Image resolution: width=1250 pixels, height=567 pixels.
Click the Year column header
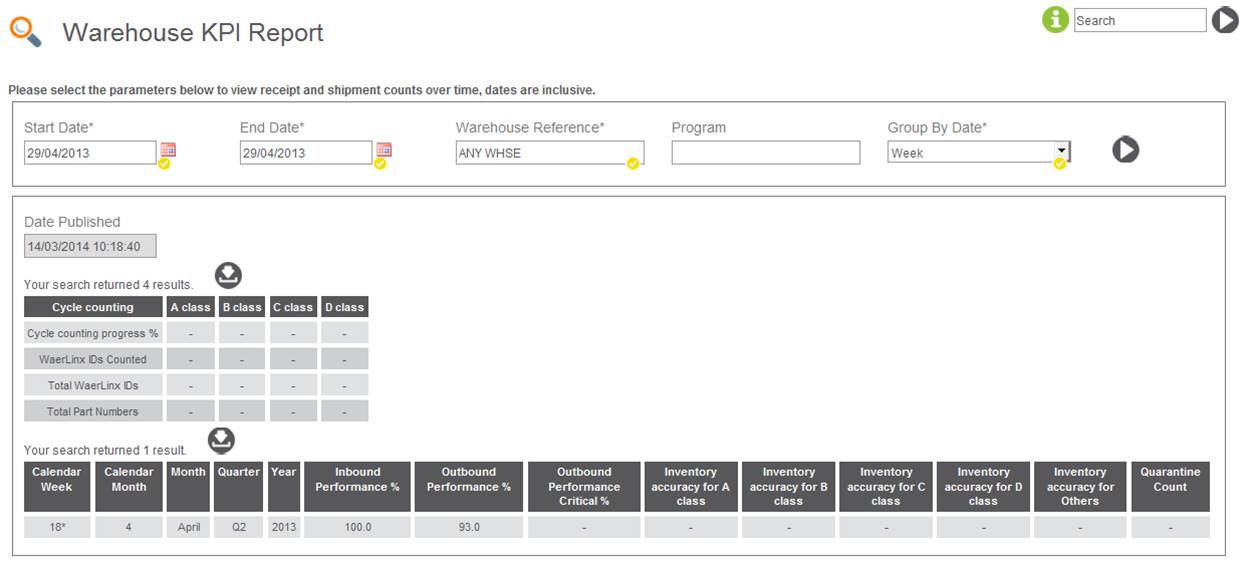tap(284, 487)
